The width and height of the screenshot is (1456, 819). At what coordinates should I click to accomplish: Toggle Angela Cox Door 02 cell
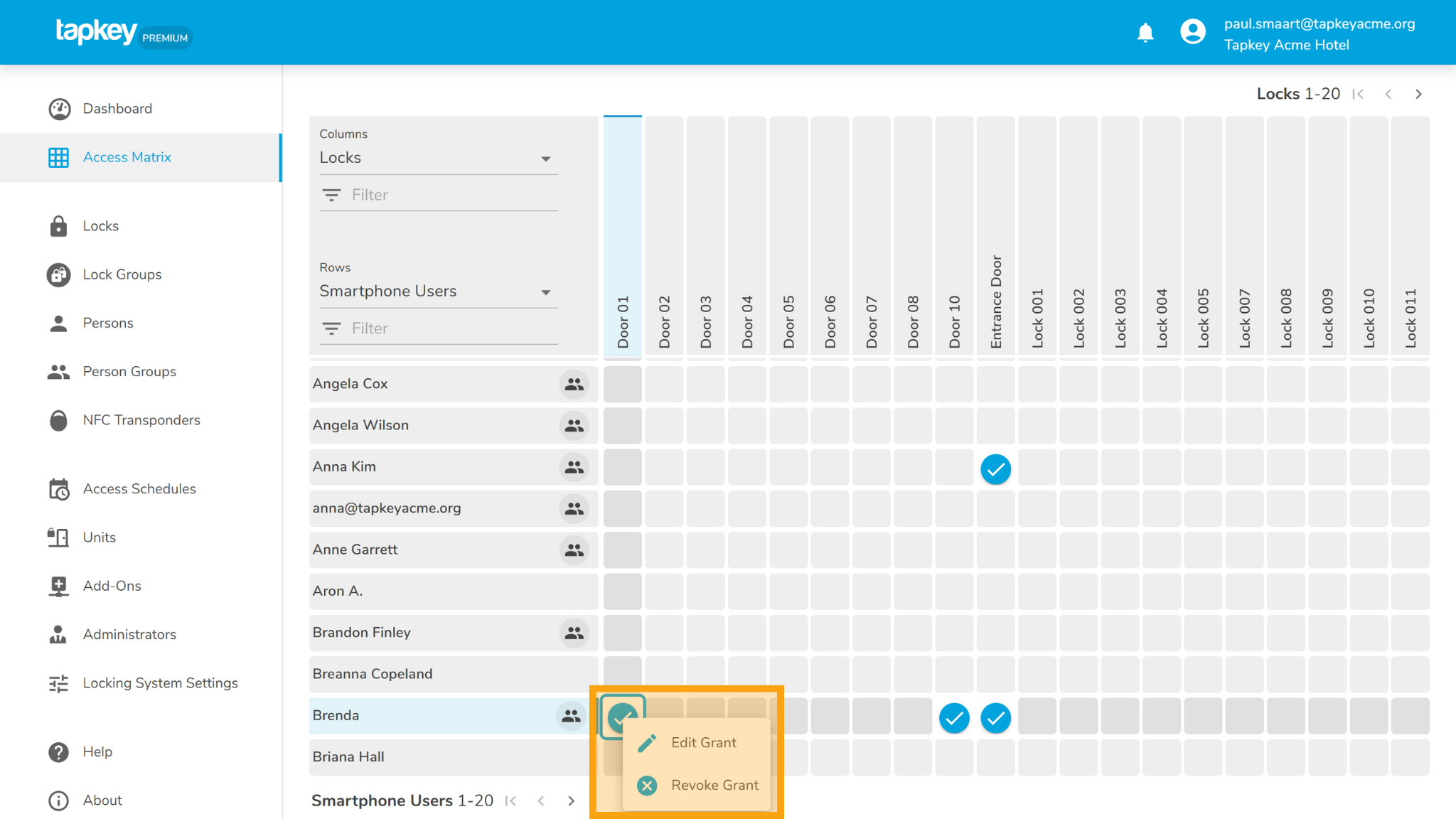pyautogui.click(x=664, y=384)
